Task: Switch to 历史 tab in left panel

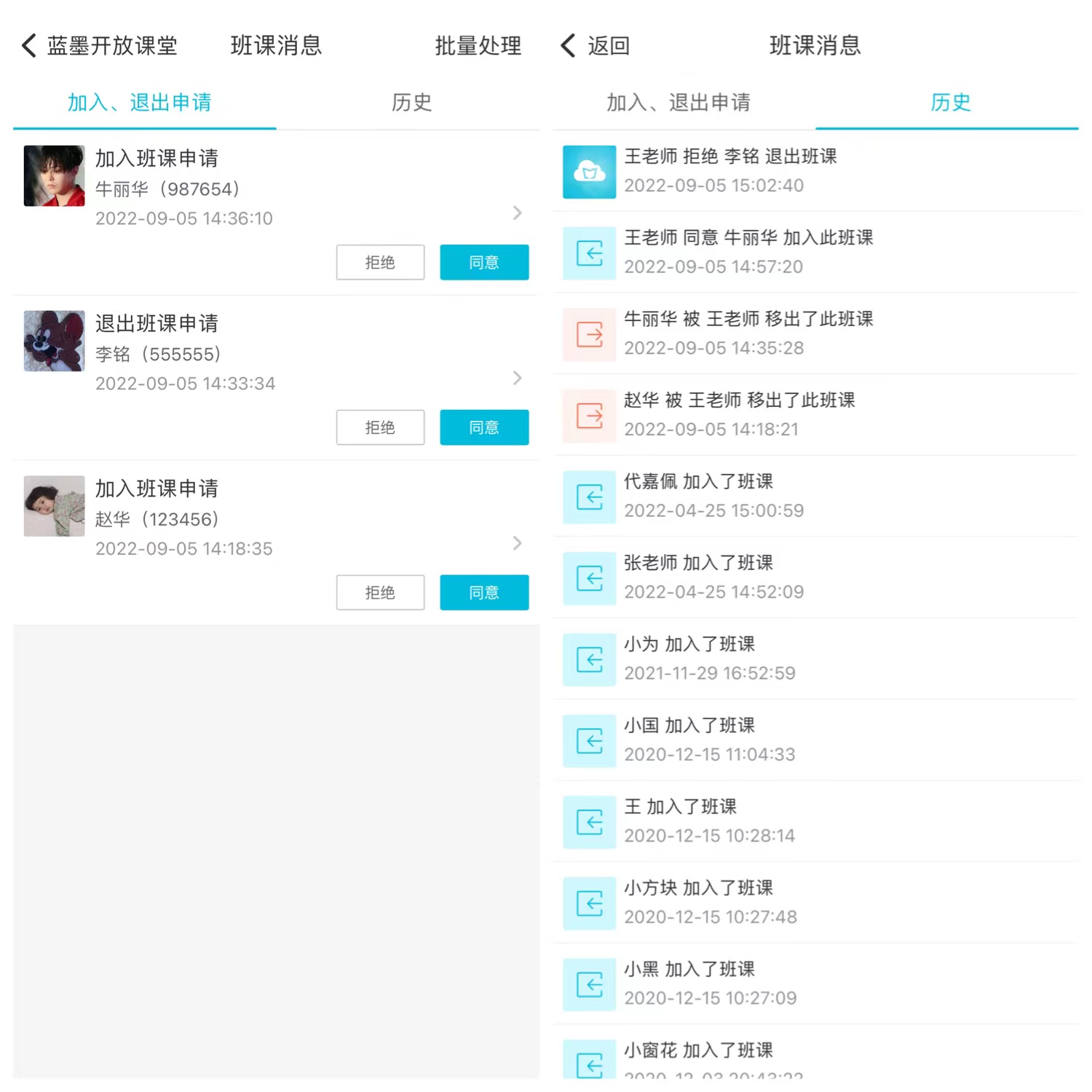Action: (411, 103)
